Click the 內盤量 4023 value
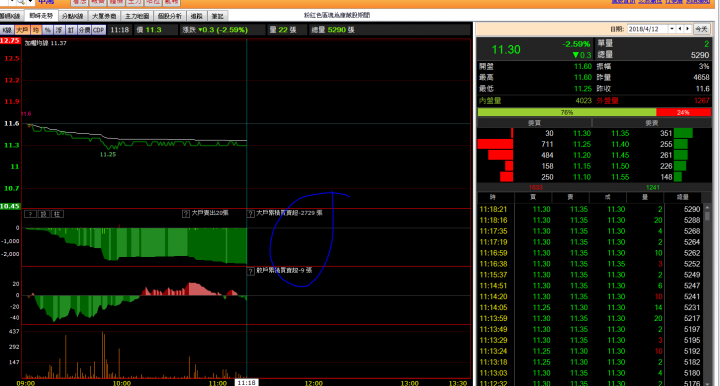The width and height of the screenshot is (720, 386). tap(583, 101)
